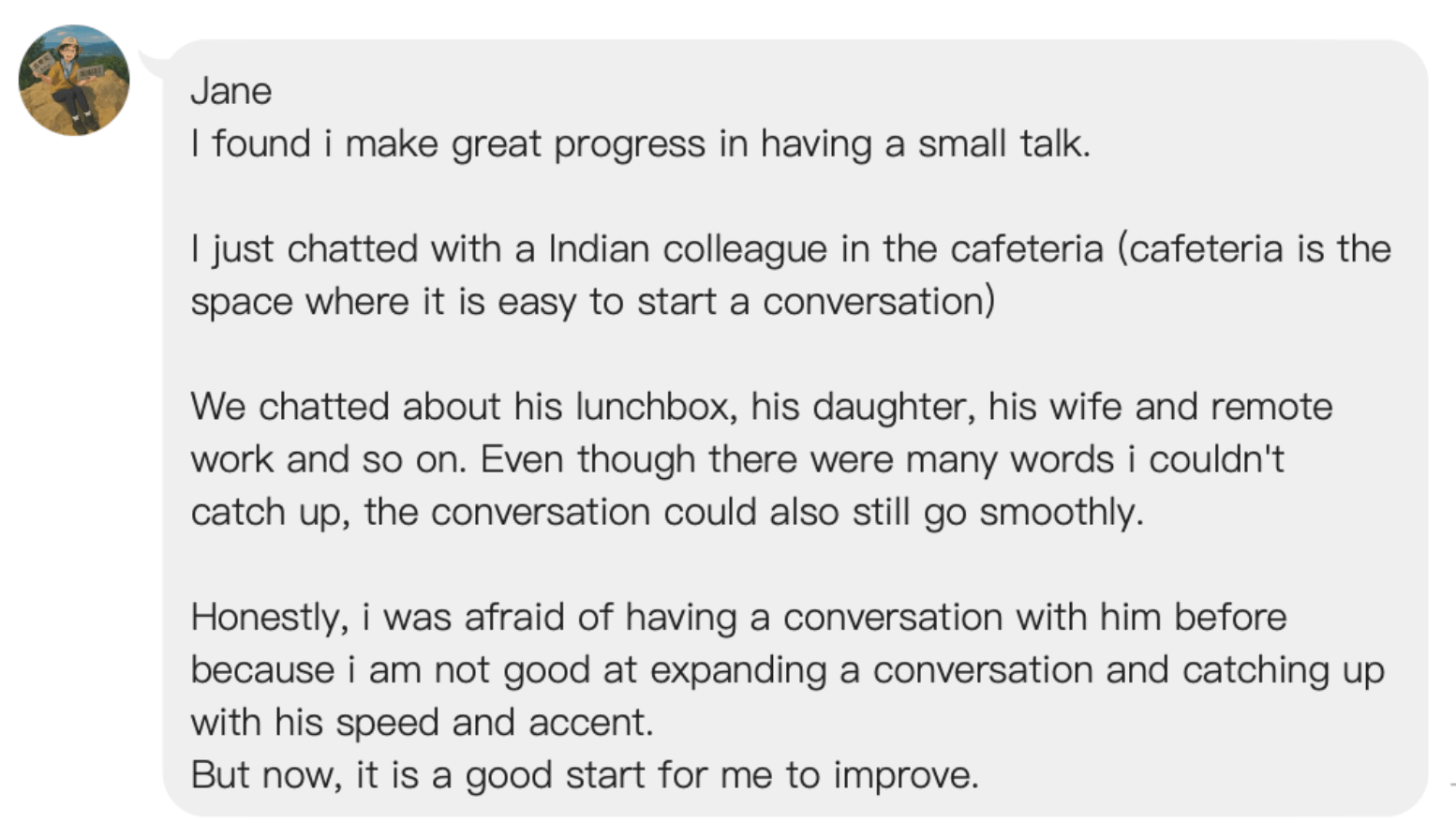Click the word "smoothly" in the message
Viewport: 1456px width, 823px height.
[x=1060, y=513]
